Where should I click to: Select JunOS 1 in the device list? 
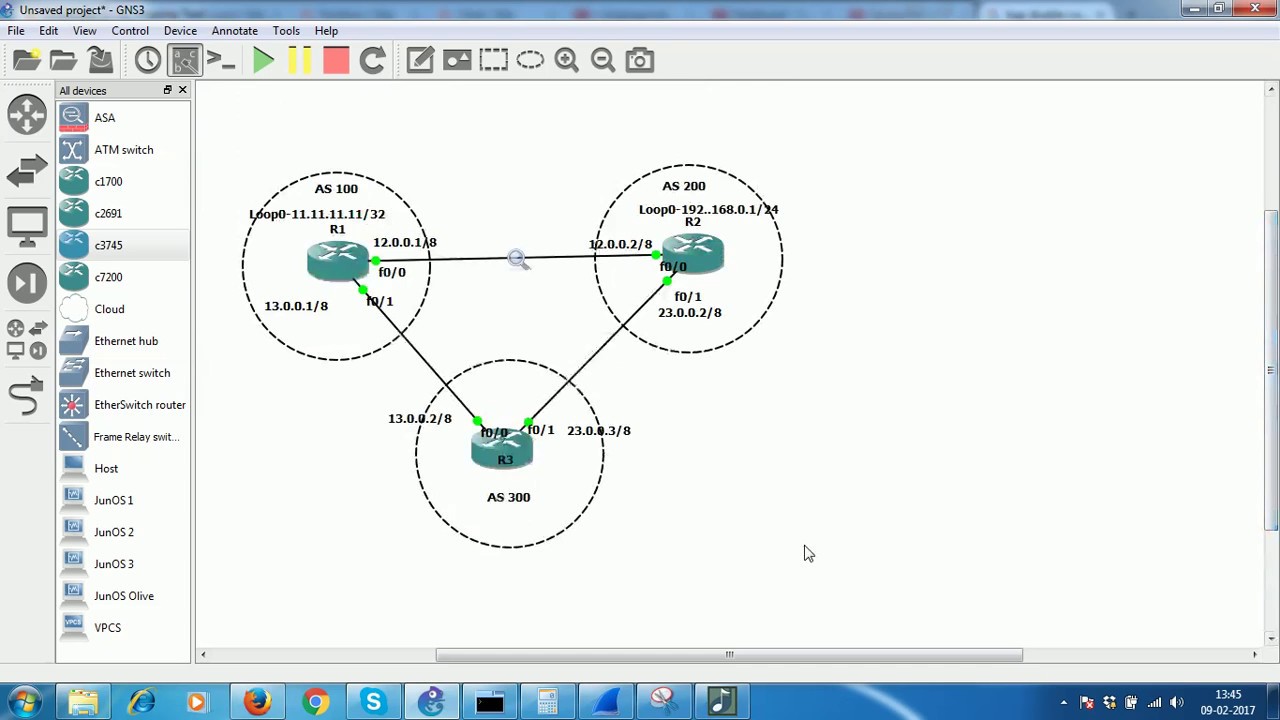123,500
